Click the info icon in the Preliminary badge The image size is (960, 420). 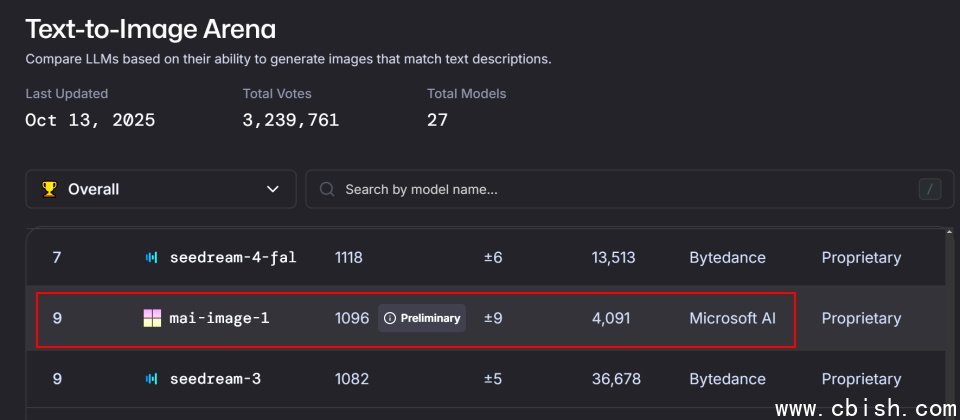click(x=390, y=319)
